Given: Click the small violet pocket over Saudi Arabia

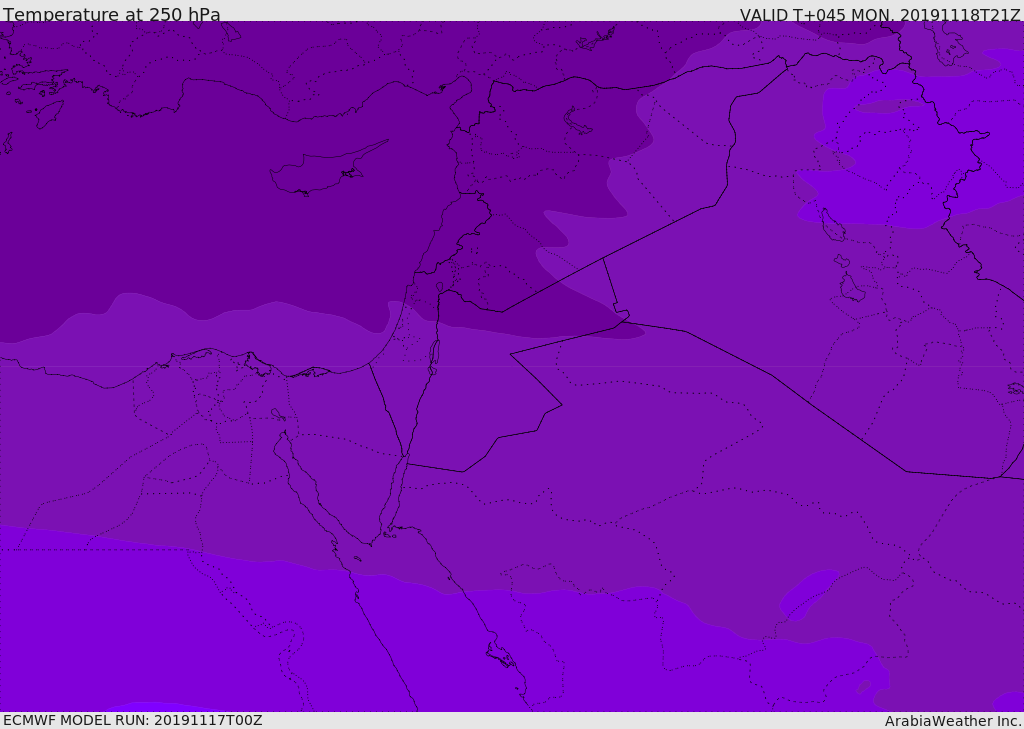Looking at the screenshot, I should [808, 596].
